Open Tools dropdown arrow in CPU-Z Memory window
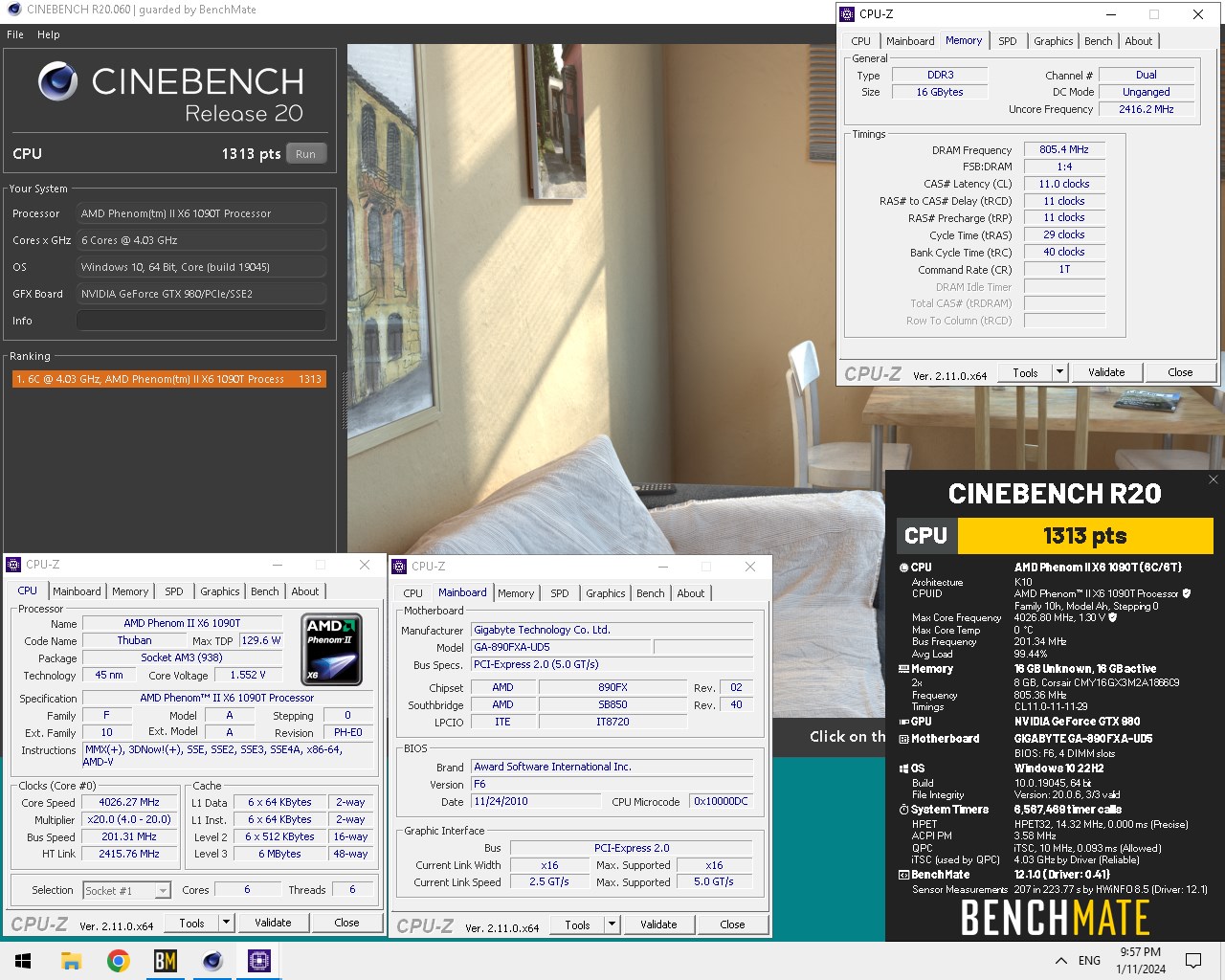Image resolution: width=1225 pixels, height=980 pixels. point(1059,372)
